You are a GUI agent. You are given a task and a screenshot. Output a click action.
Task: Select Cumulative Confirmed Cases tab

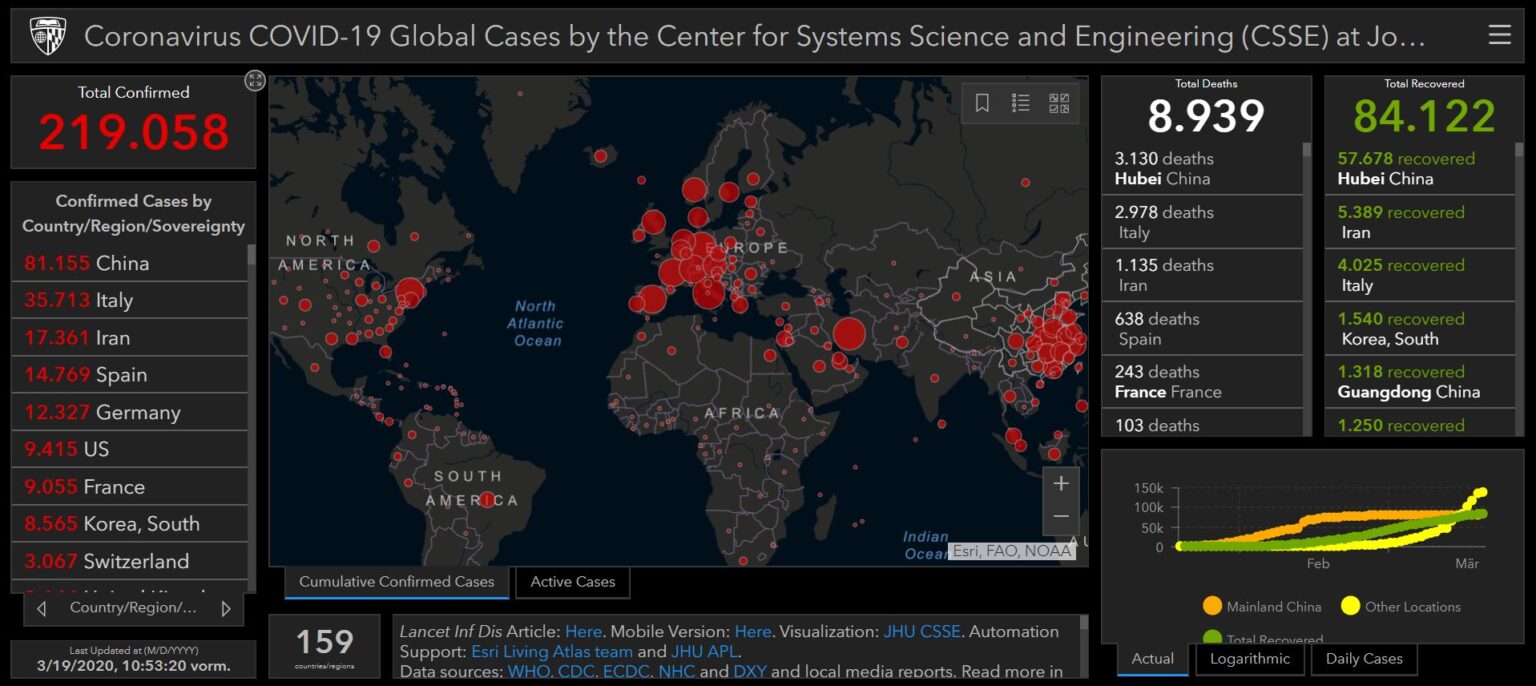tap(396, 582)
